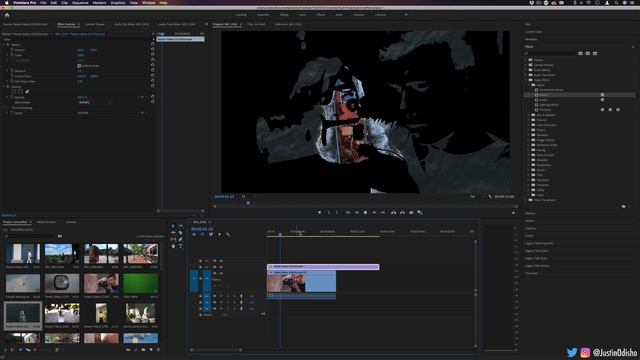Switch to the Lumetri Scopes tab
The height and width of the screenshot is (360, 640).
tap(95, 24)
